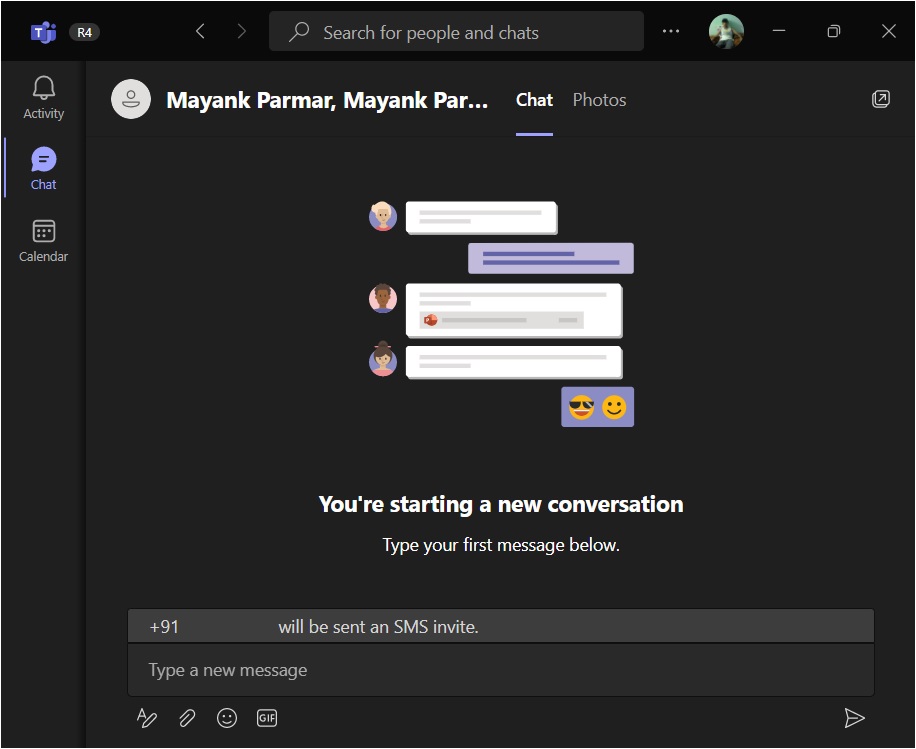This screenshot has width=916, height=749.
Task: Open the emoji picker
Action: (x=227, y=718)
